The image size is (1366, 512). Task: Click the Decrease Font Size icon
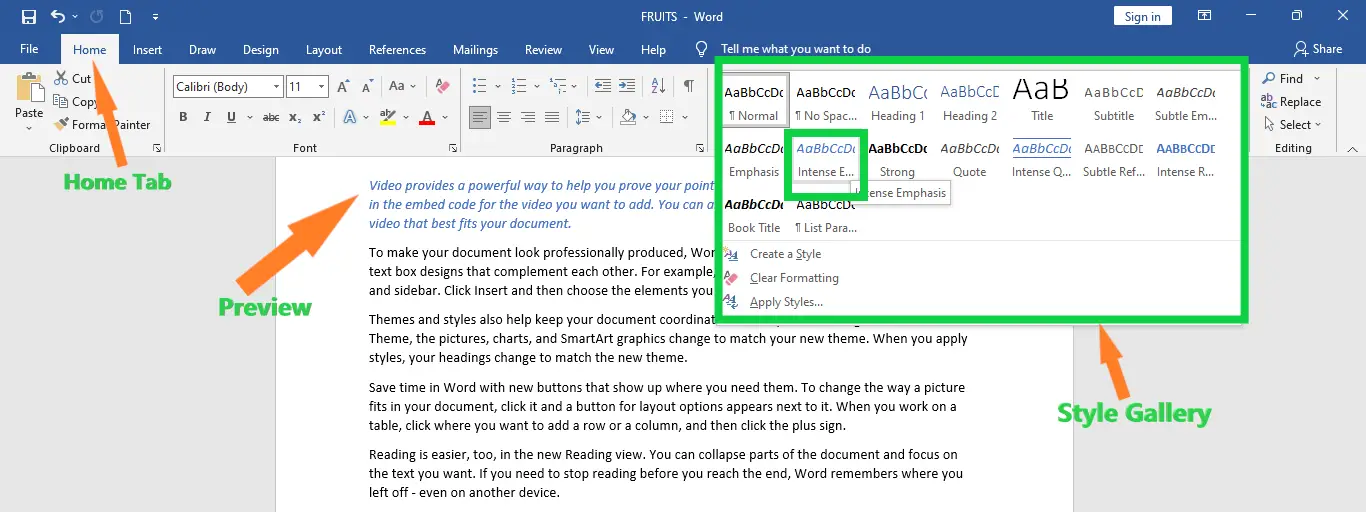pos(367,87)
